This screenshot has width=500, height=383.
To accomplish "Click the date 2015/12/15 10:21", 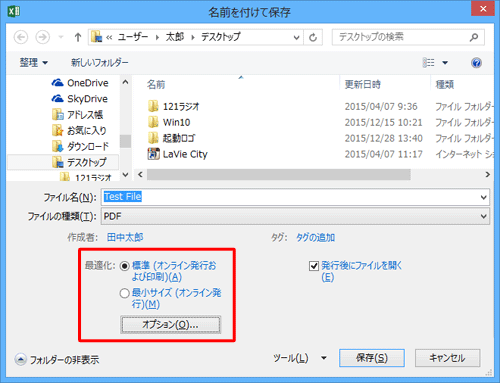I will click(383, 122).
